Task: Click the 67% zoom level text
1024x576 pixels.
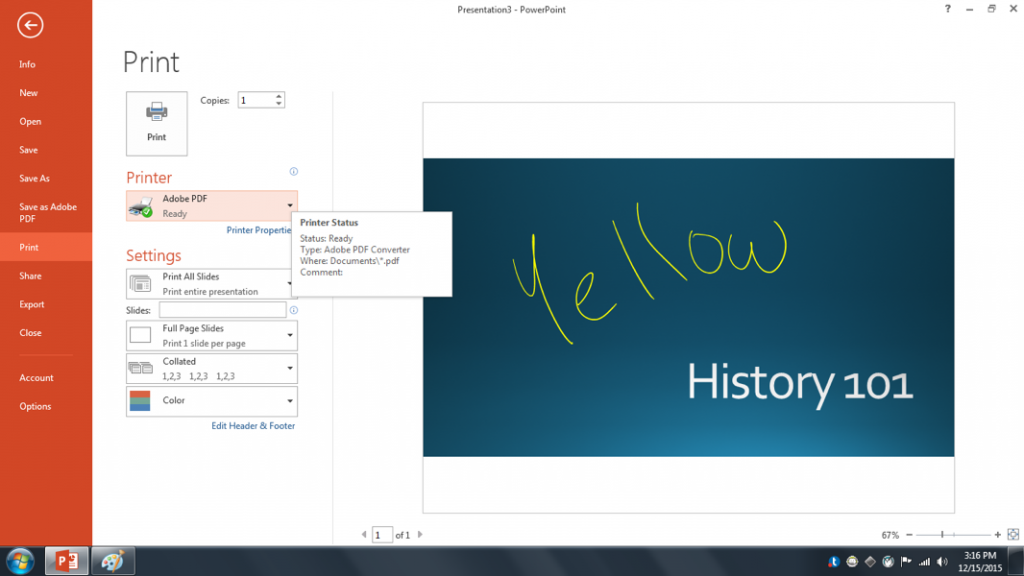Action: coord(889,535)
